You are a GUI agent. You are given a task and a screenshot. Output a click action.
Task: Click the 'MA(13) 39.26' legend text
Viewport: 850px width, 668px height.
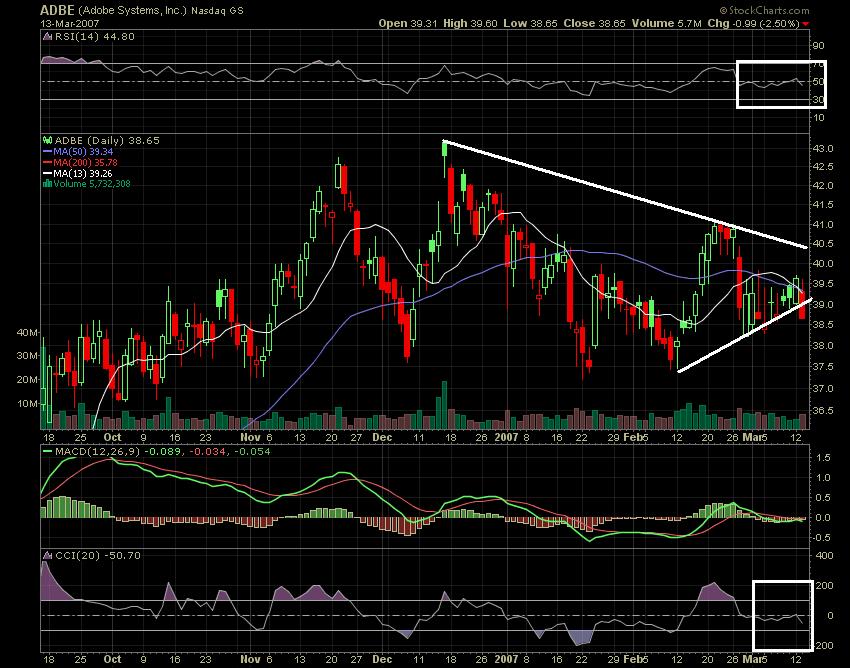(83, 174)
